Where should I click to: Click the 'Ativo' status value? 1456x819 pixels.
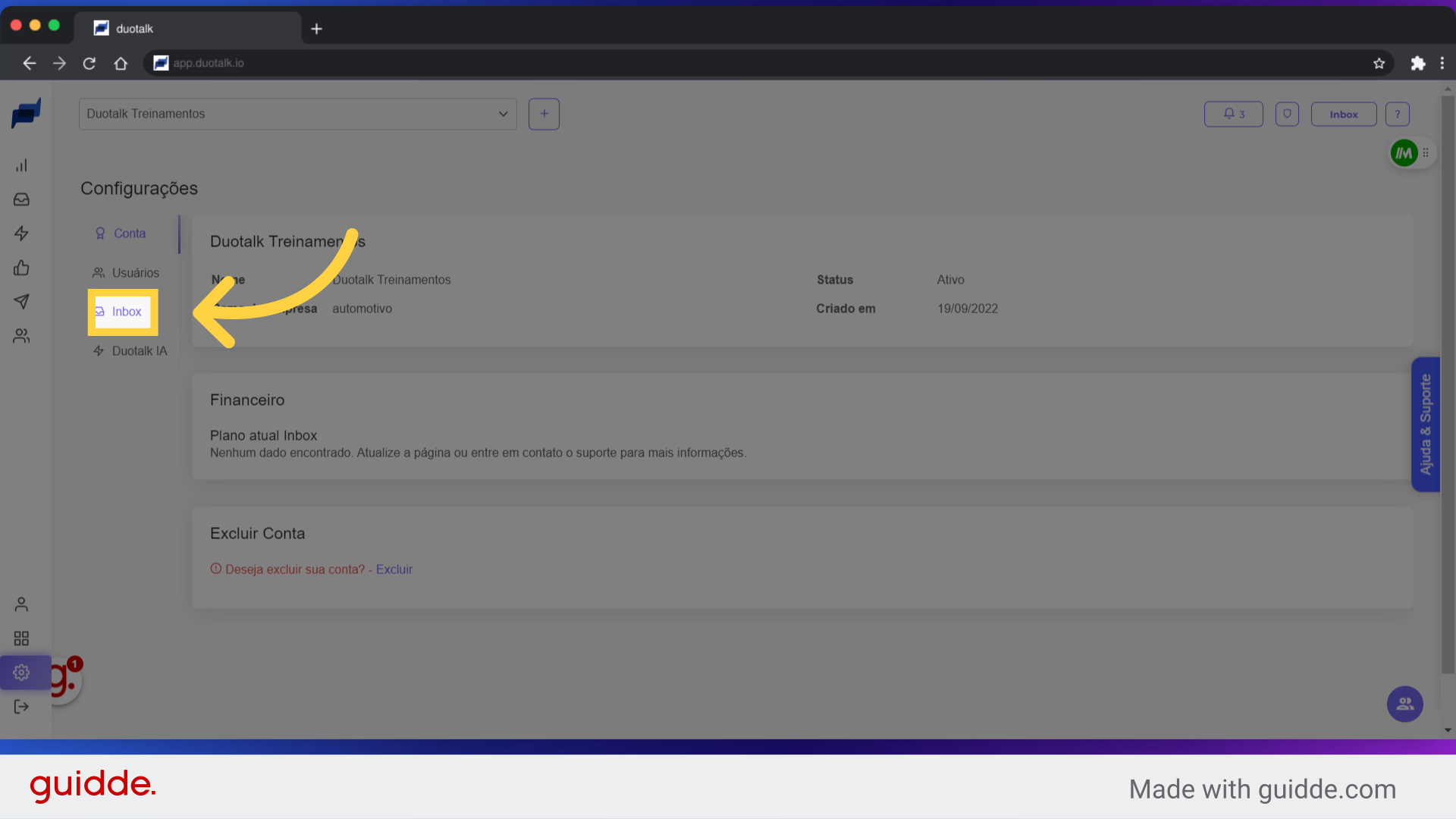tap(950, 280)
